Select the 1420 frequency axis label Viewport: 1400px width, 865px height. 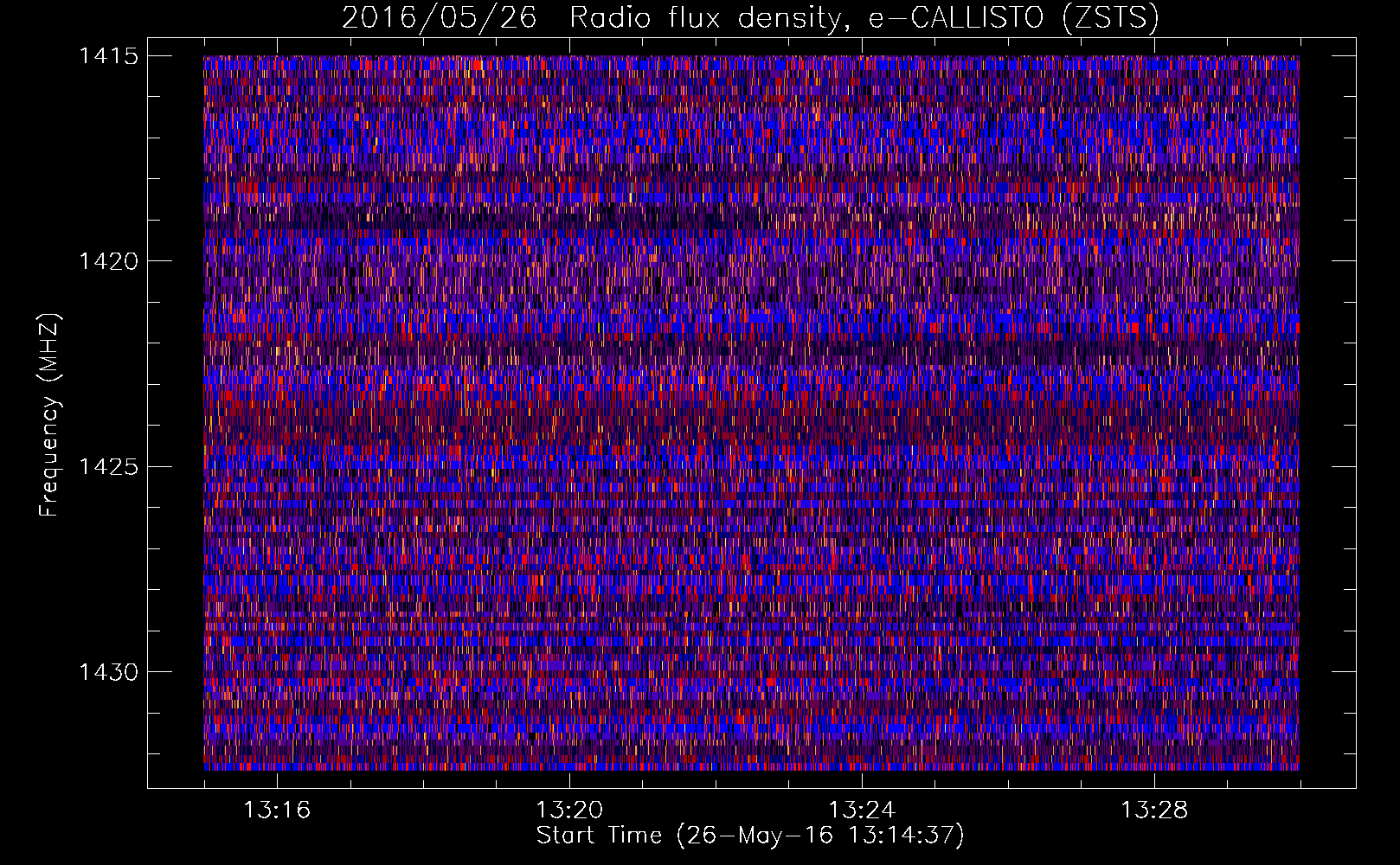[108, 261]
